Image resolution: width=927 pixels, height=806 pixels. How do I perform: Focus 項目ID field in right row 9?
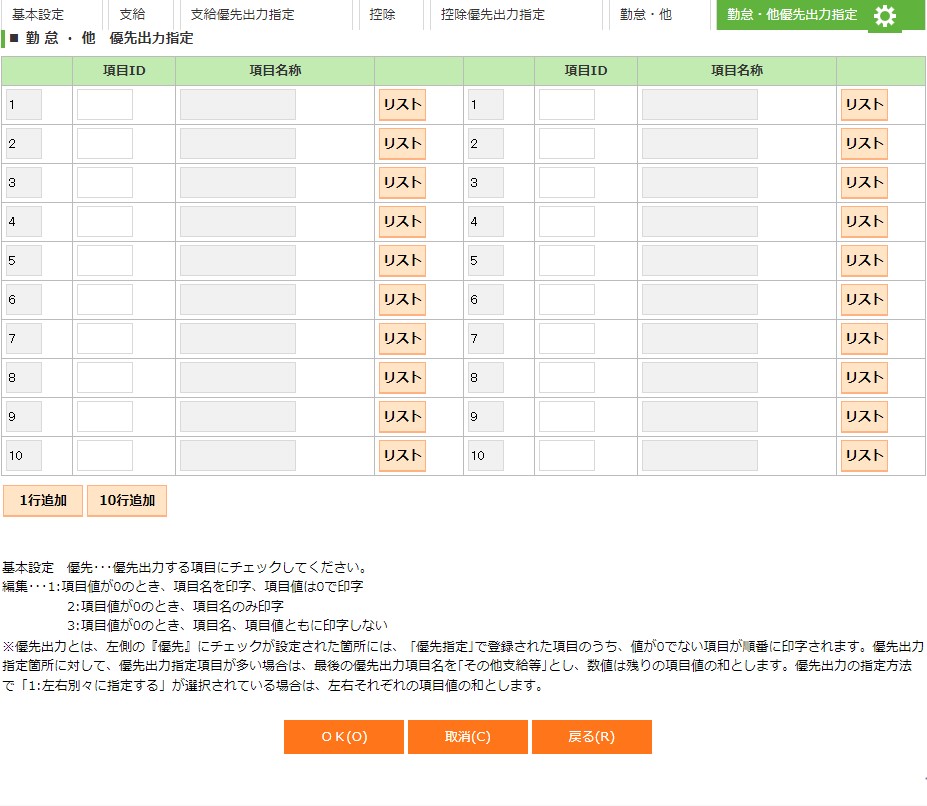567,417
